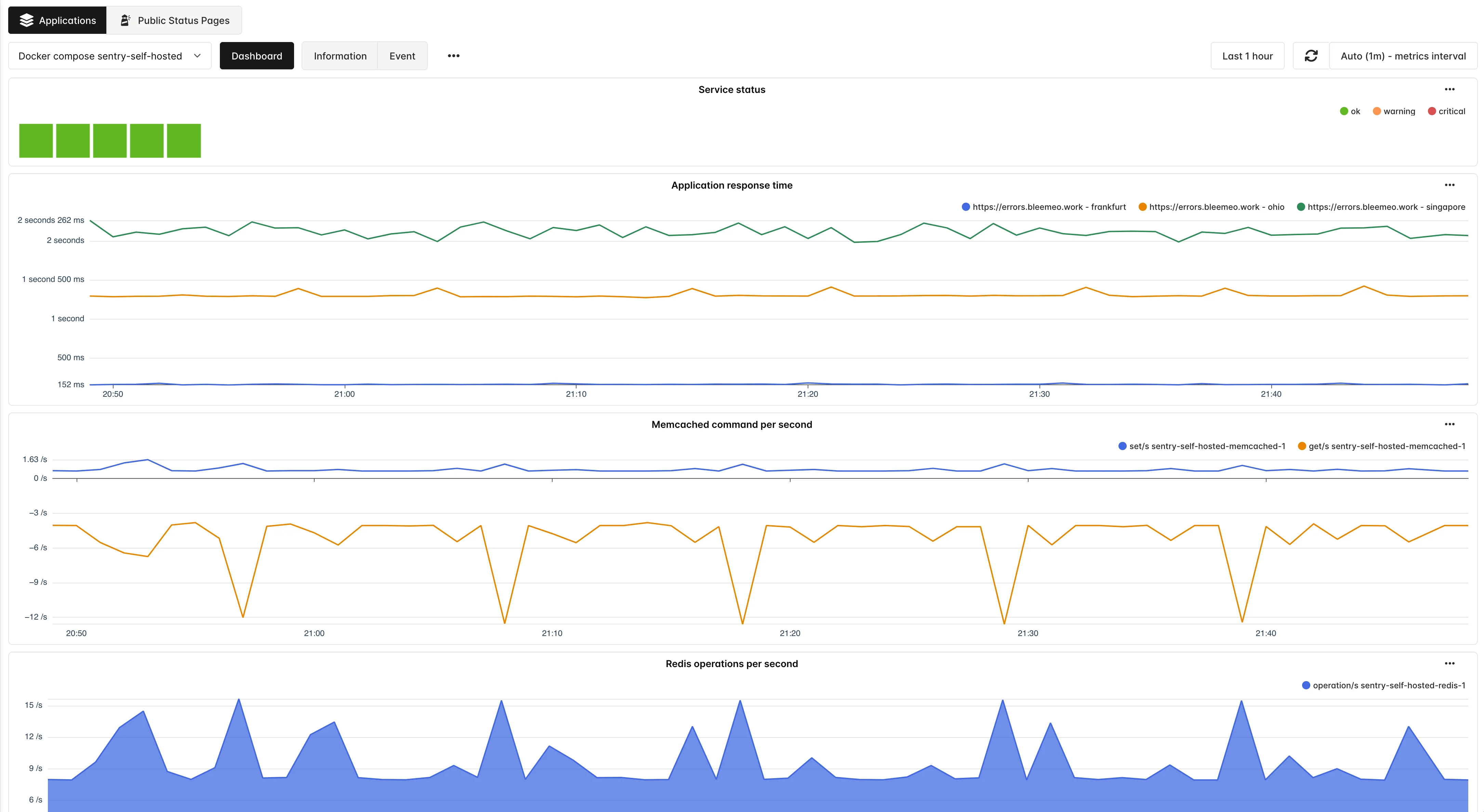Open the Docker compose sentry-self-hosted application selector

109,55
